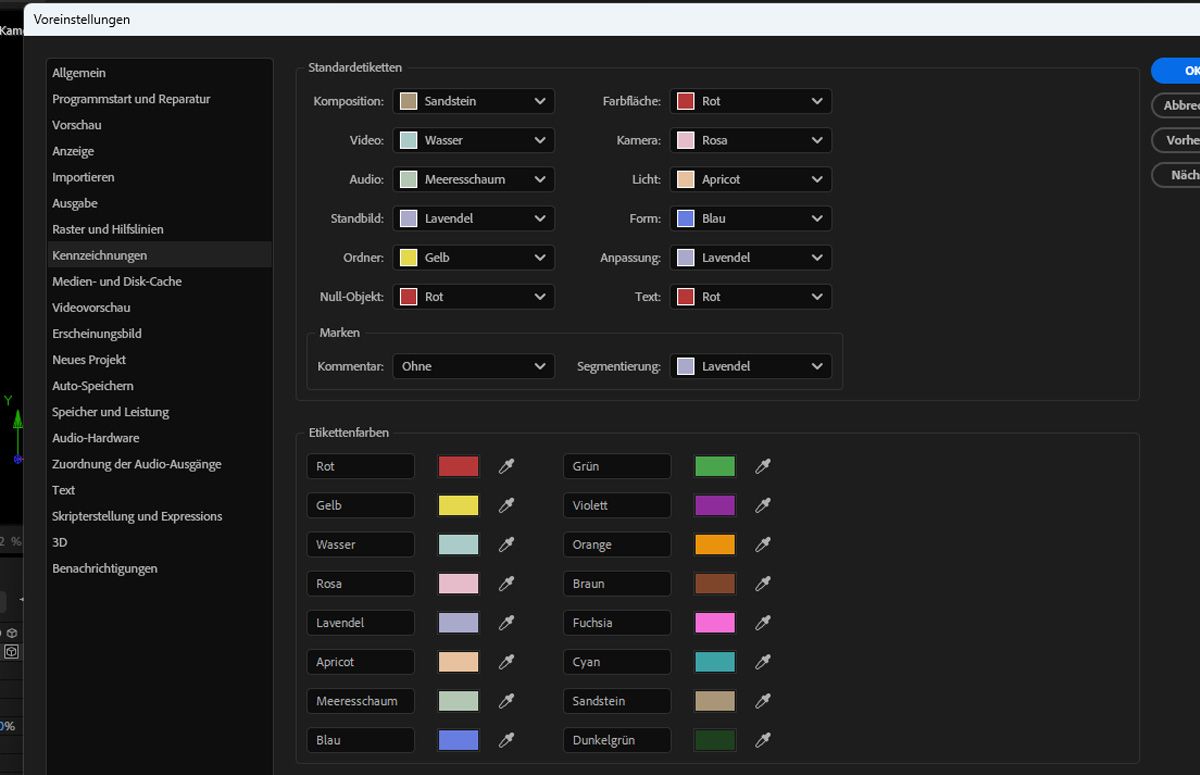Go to the Allgemein preferences category
Viewport: 1200px width, 775px height.
click(x=160, y=73)
